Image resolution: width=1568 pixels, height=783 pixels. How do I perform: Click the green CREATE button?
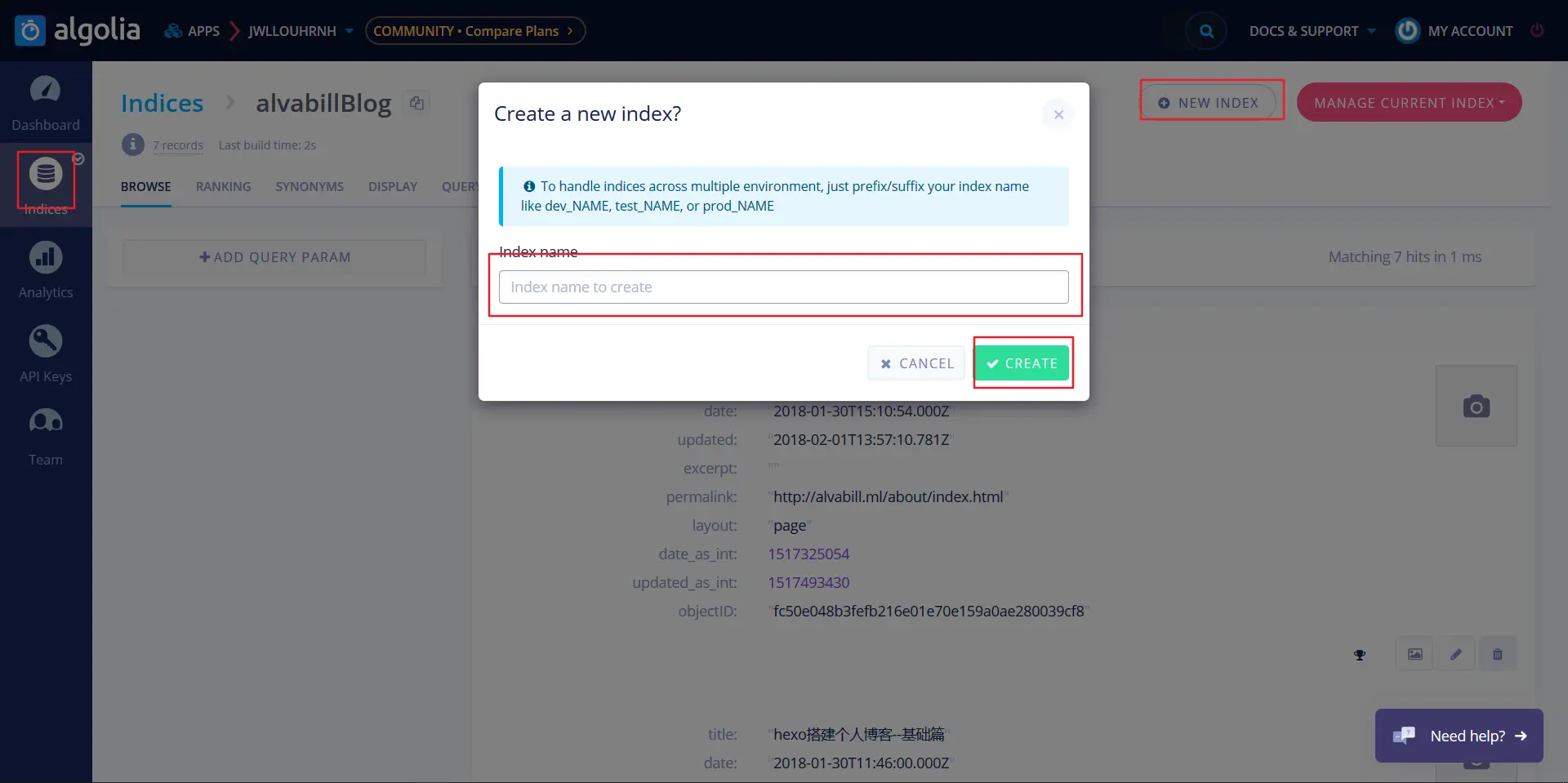point(1022,363)
